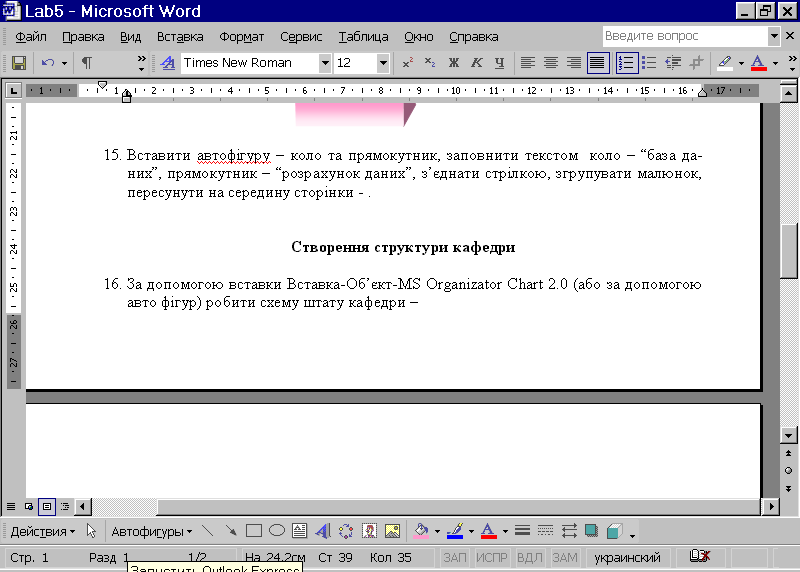The image size is (800, 572).
Task: Select the Oval drawing tool
Action: (x=277, y=532)
